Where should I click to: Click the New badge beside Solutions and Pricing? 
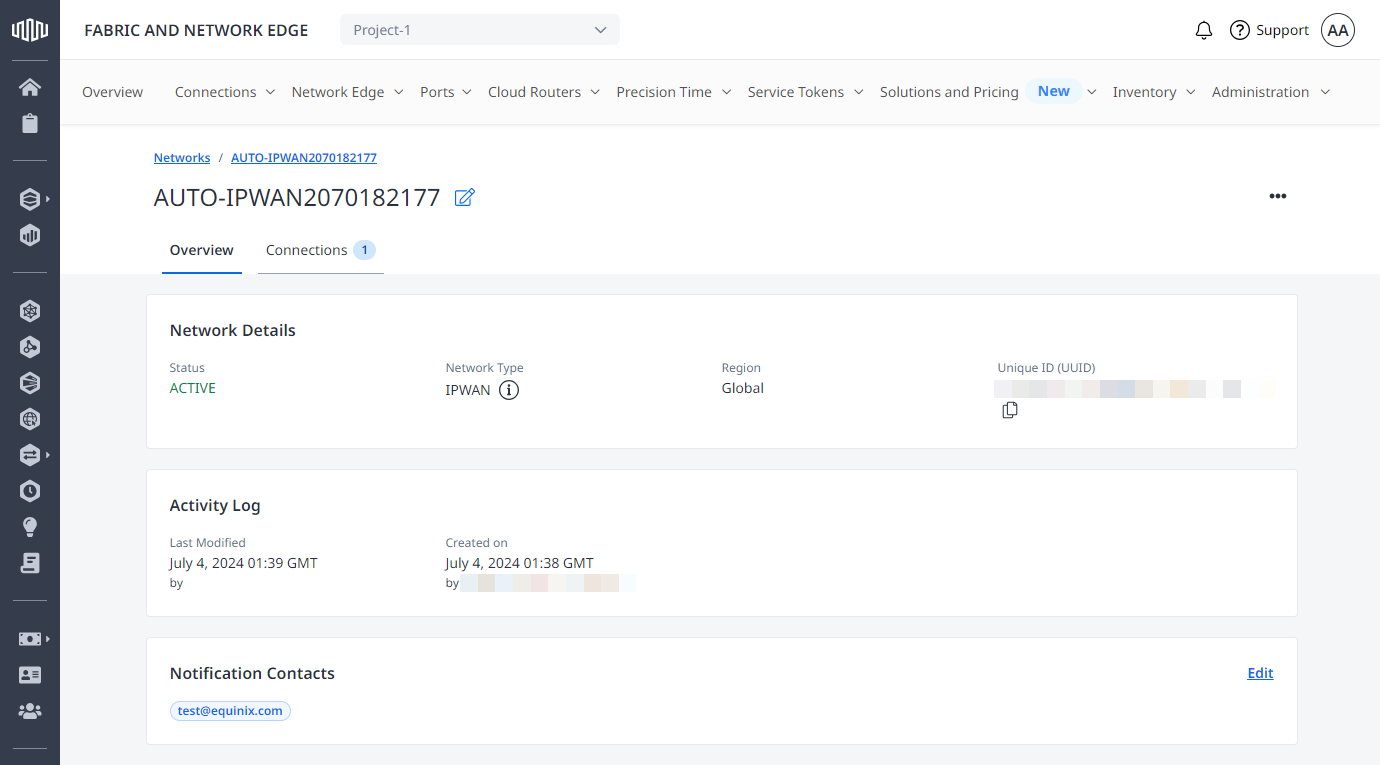(x=1054, y=91)
